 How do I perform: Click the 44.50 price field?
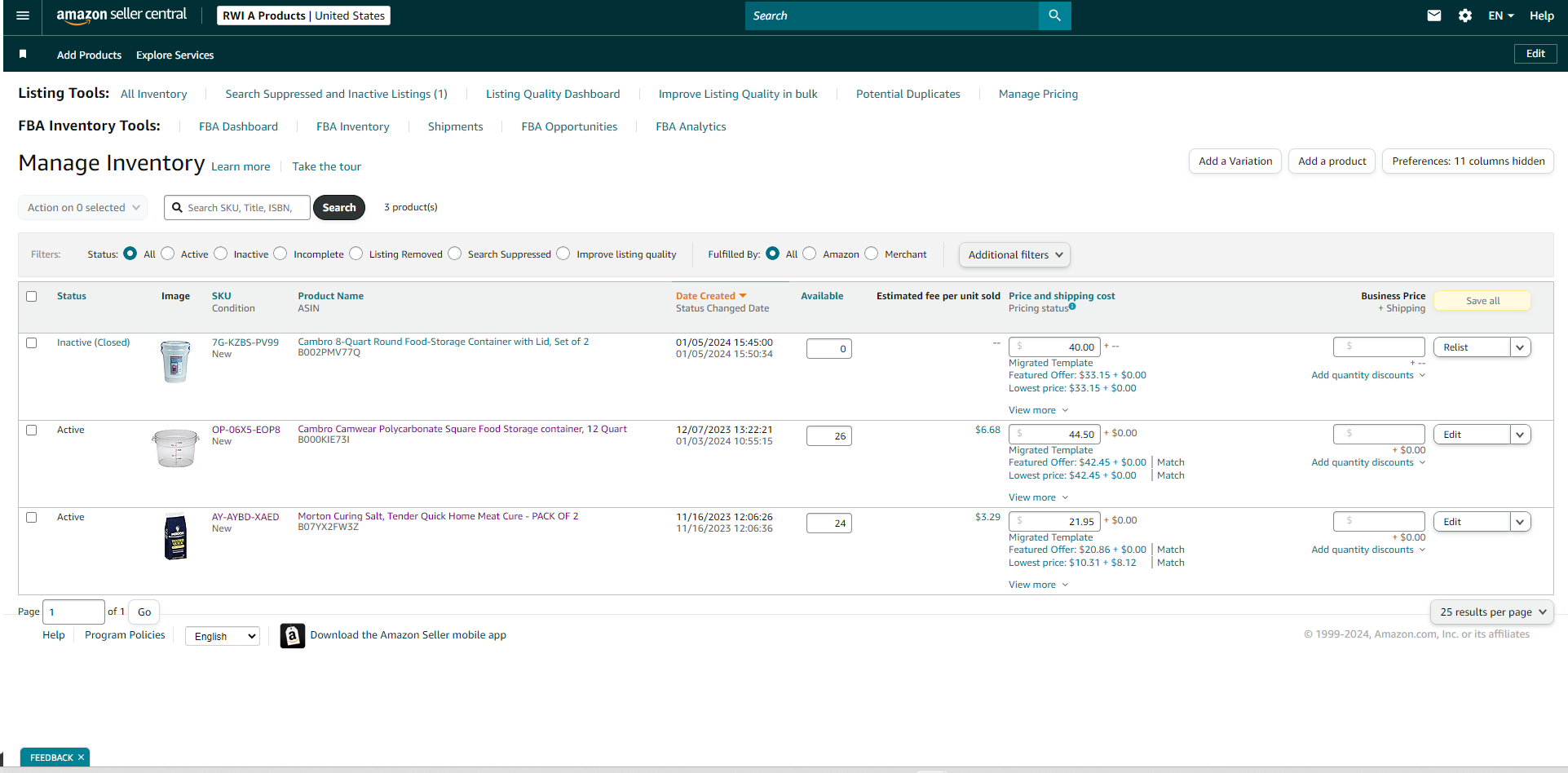pos(1054,435)
